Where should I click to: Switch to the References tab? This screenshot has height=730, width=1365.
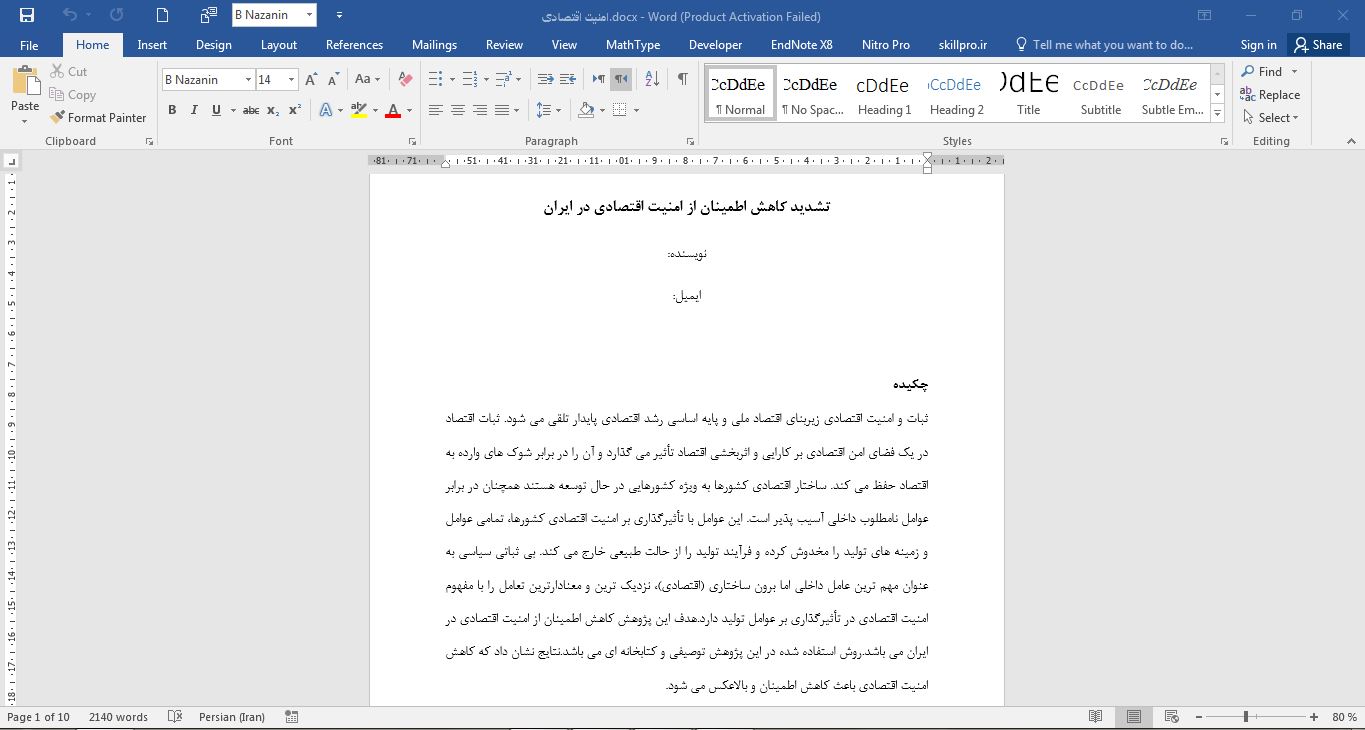(x=354, y=45)
